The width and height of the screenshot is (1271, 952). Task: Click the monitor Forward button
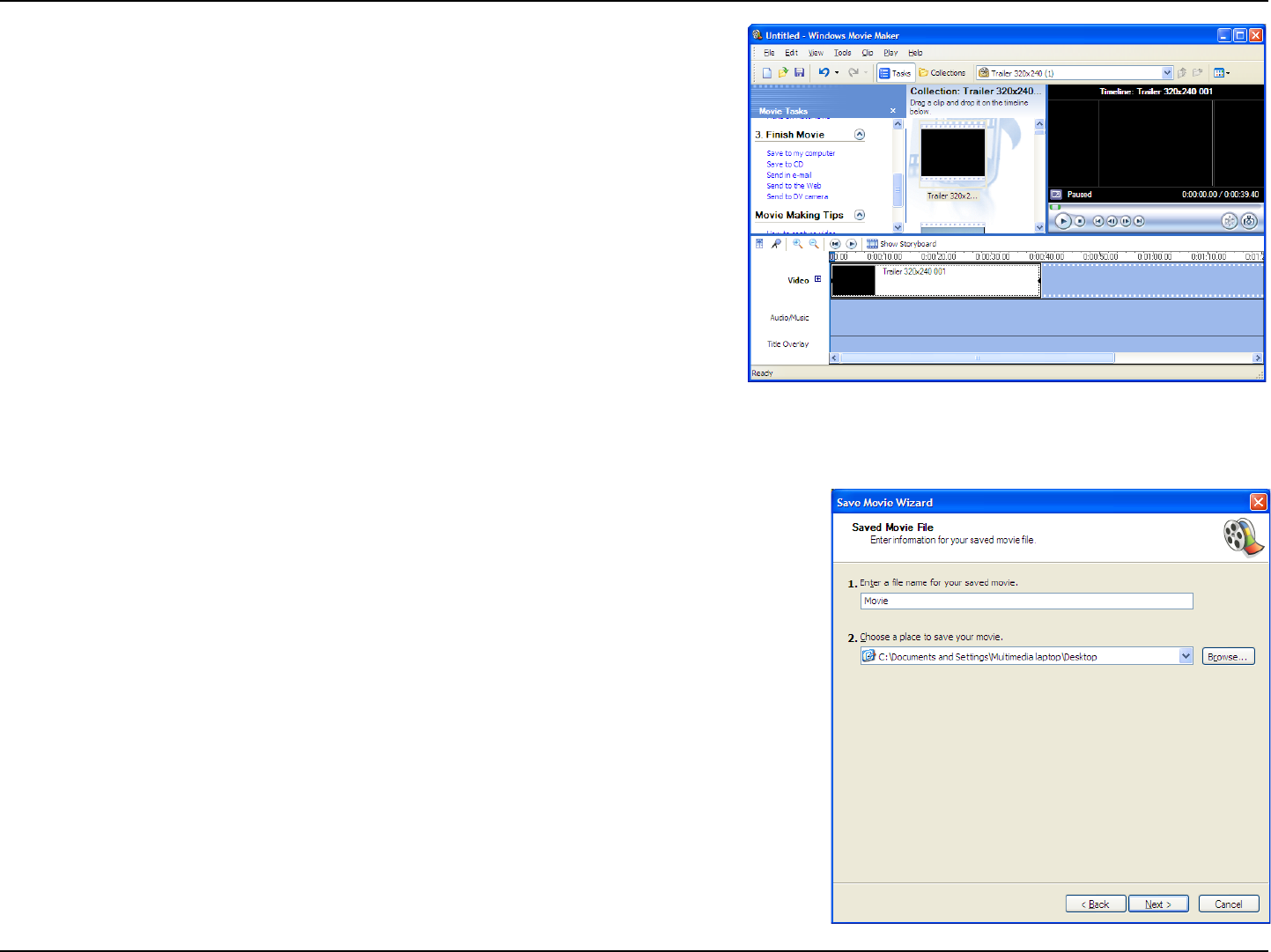pos(1139,221)
